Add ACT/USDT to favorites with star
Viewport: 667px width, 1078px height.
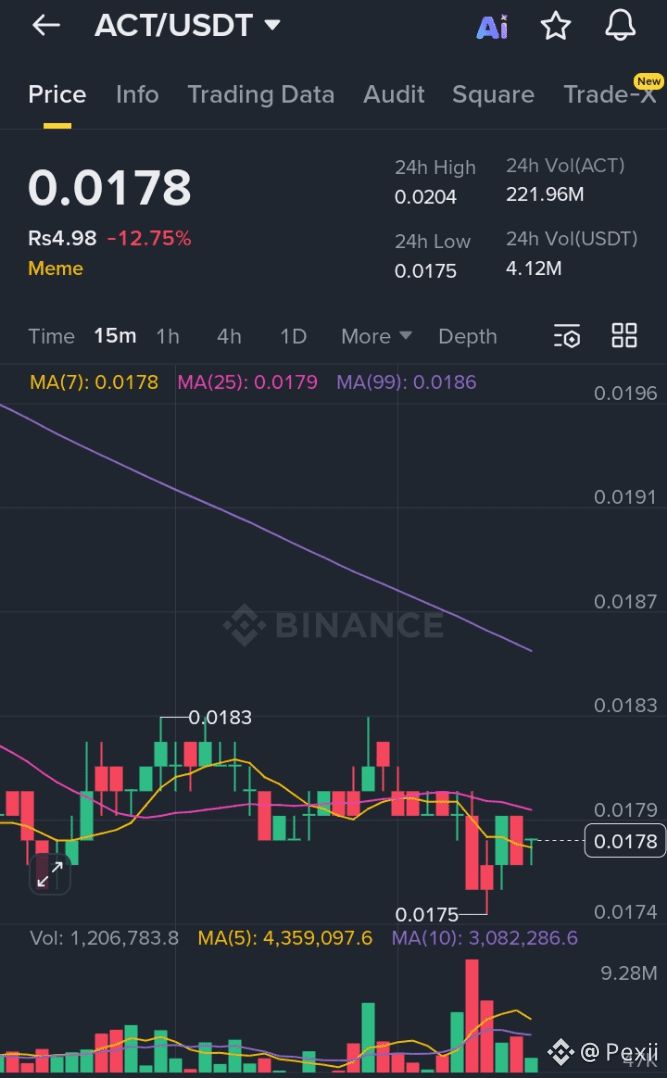[556, 26]
